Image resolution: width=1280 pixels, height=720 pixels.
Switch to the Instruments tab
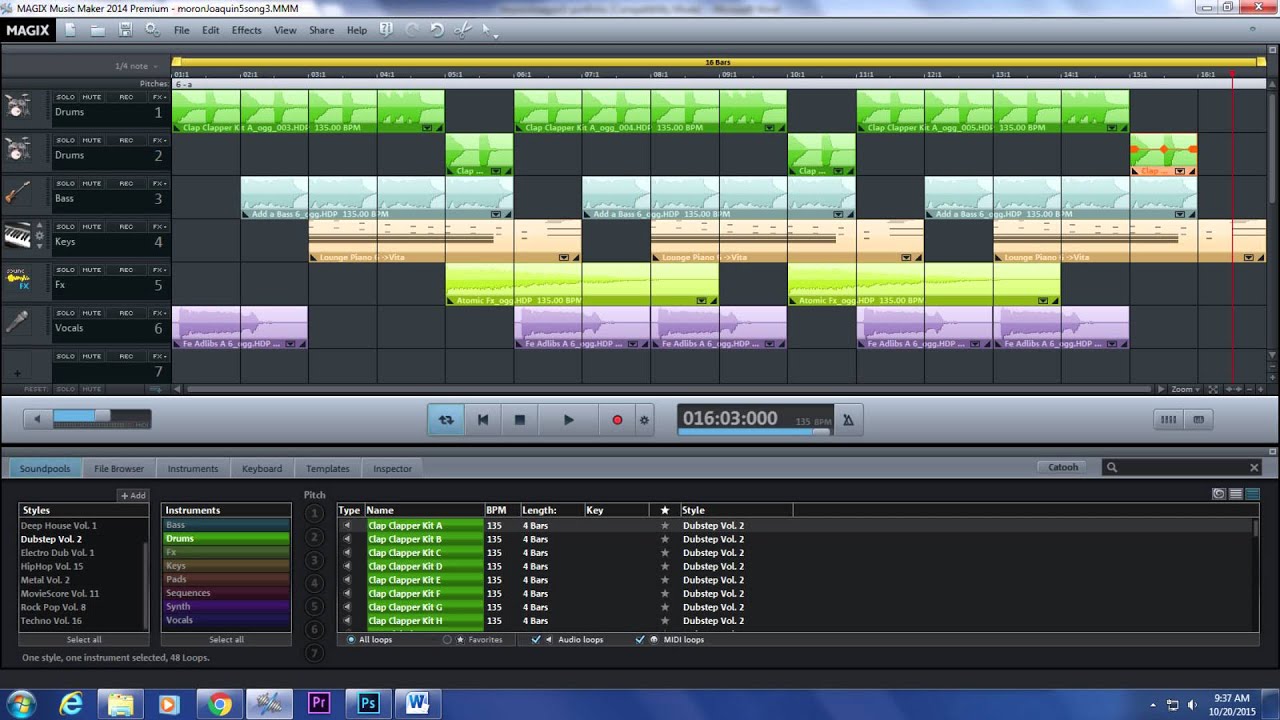click(x=193, y=468)
